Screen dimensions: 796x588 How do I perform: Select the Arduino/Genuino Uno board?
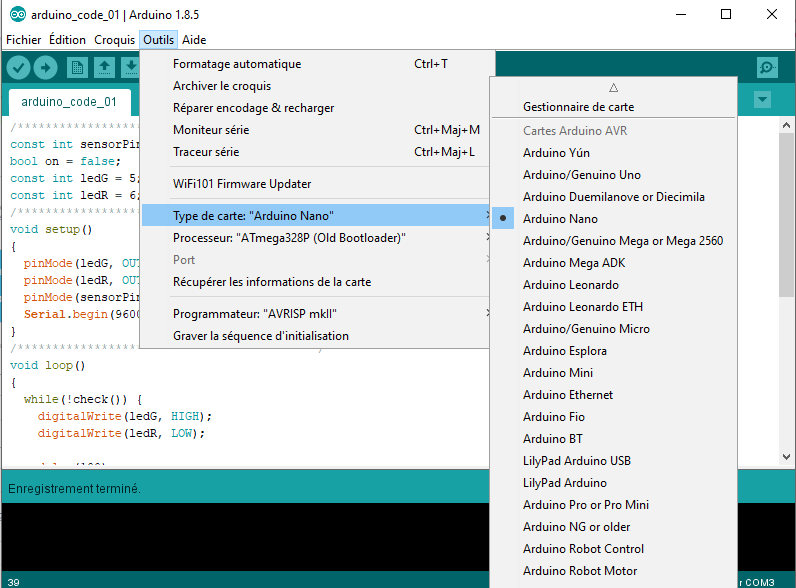pyautogui.click(x=613, y=175)
